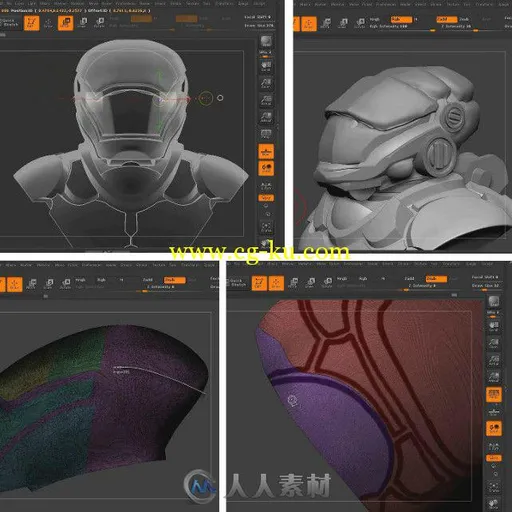Image resolution: width=512 pixels, height=512 pixels.
Task: Select Scale mode in bottom-left ZBrush window
Action: pos(49,284)
